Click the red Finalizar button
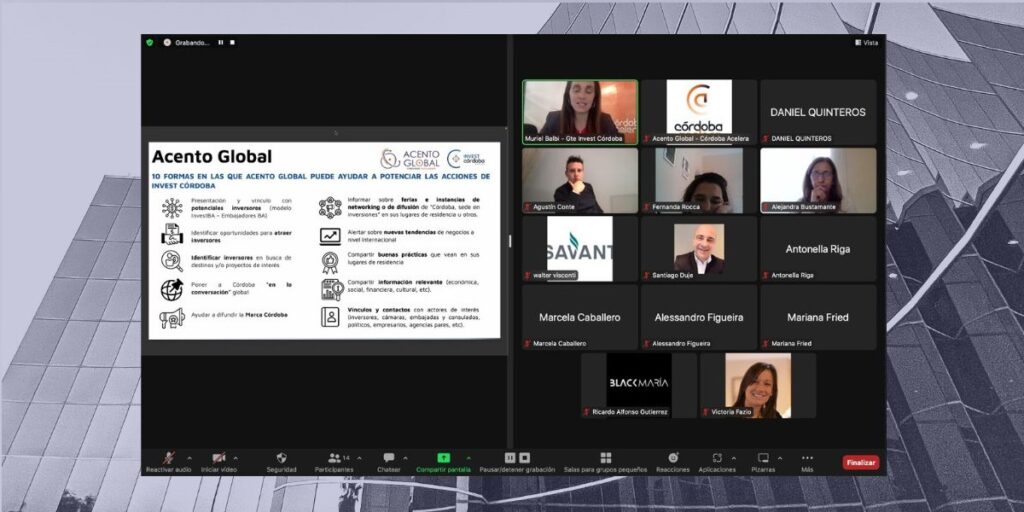 (x=861, y=462)
